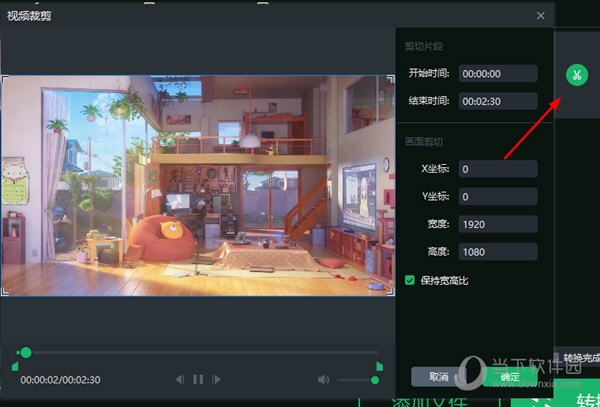Click the 结束时间 input field

[x=498, y=101]
